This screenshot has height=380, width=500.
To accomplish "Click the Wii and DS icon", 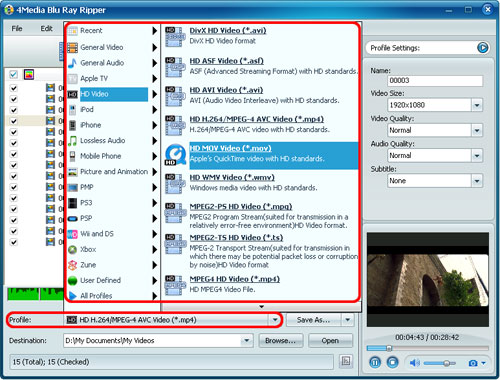I will click(72, 234).
